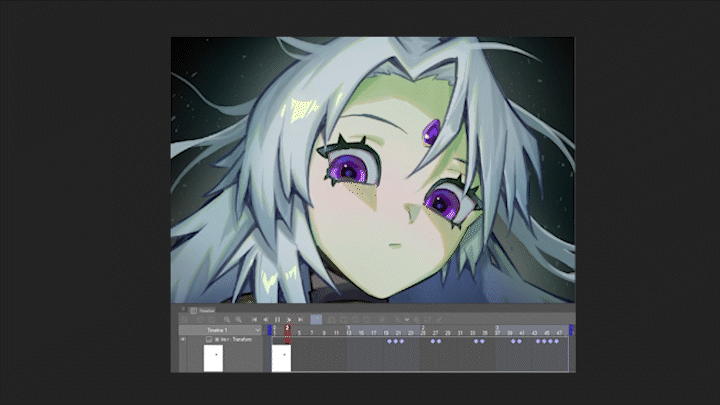
Task: Click the blue start-frame marker
Action: pos(270,330)
